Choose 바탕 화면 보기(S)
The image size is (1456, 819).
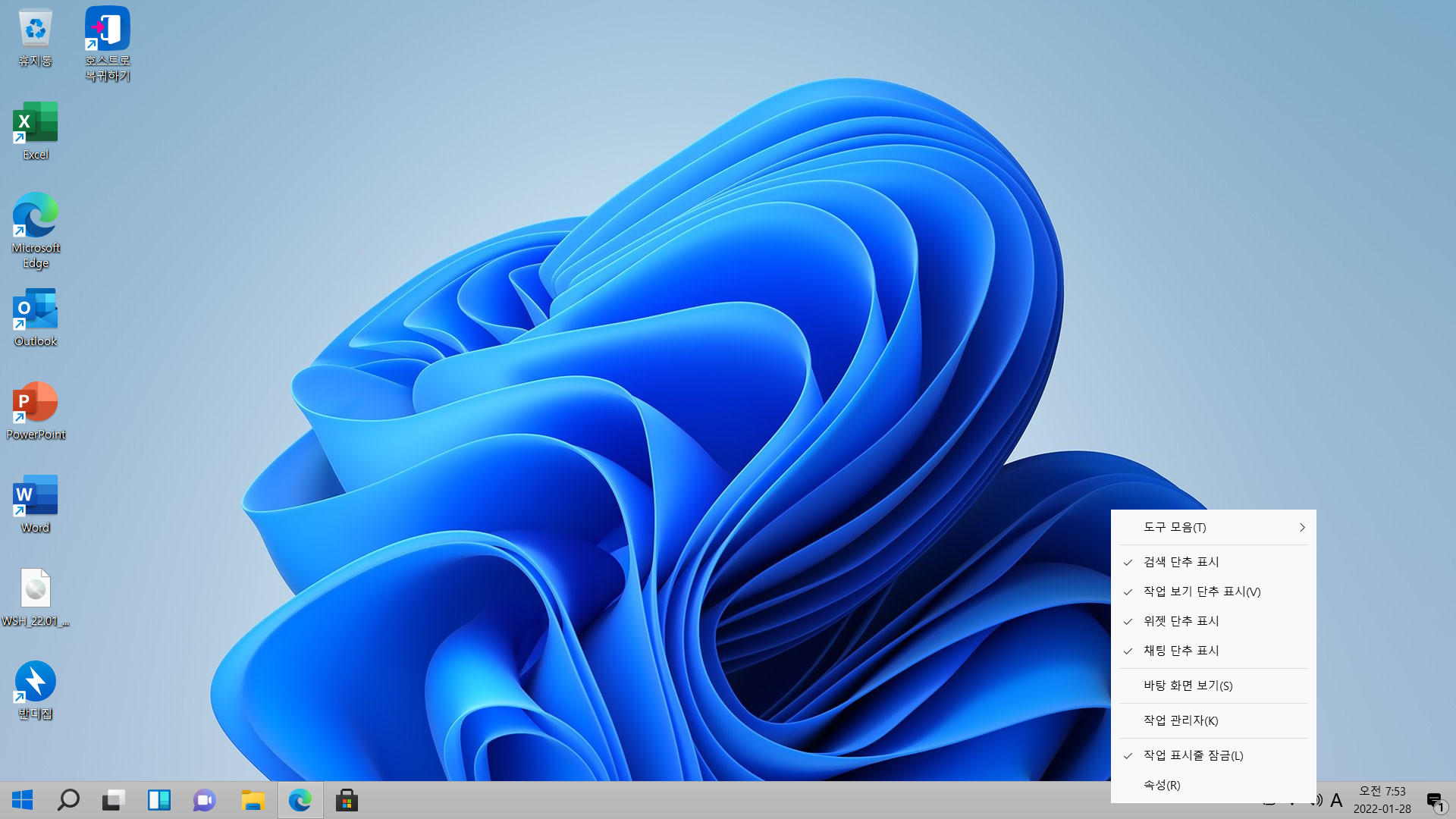point(1213,686)
